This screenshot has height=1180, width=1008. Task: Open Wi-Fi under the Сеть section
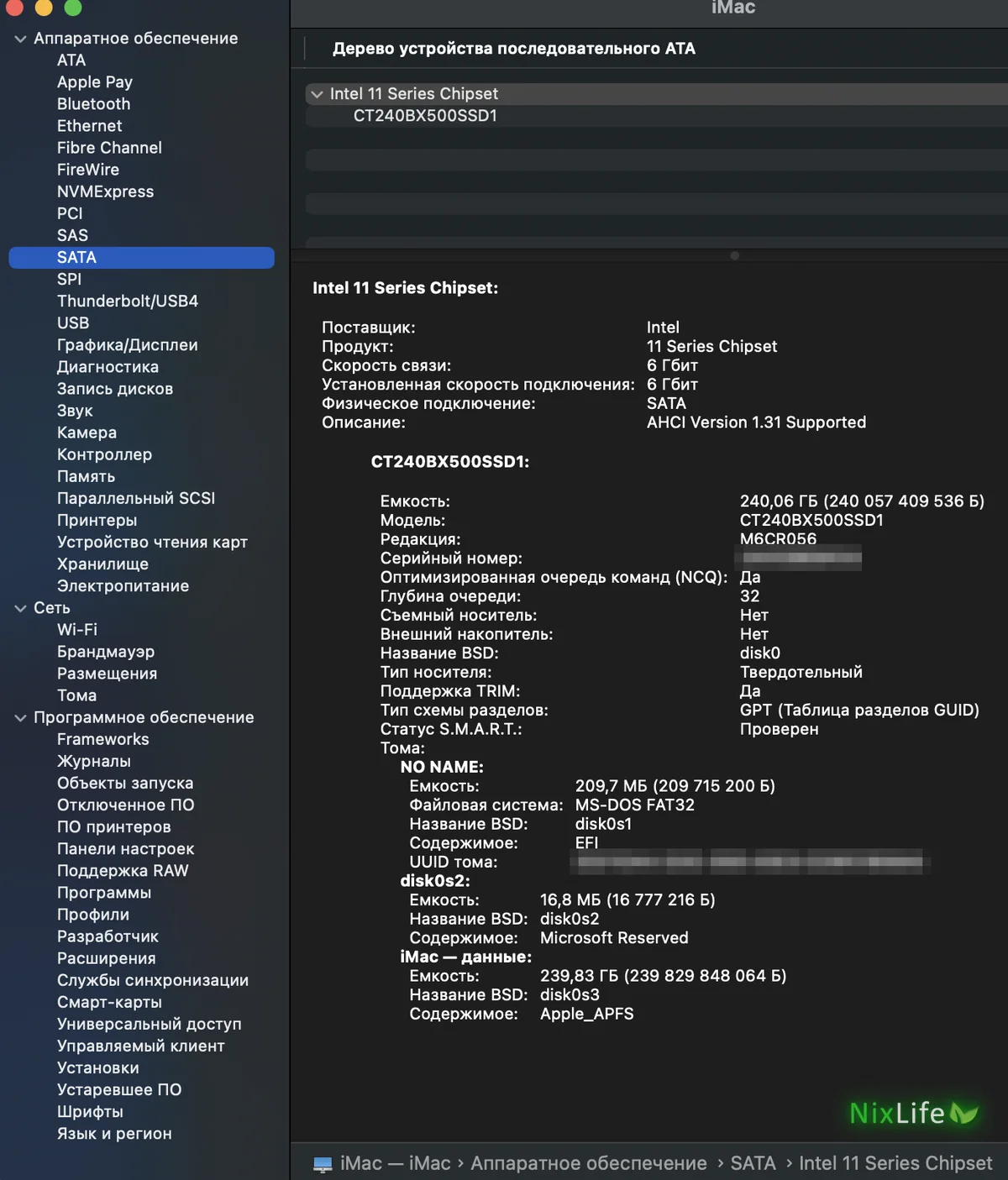(77, 630)
